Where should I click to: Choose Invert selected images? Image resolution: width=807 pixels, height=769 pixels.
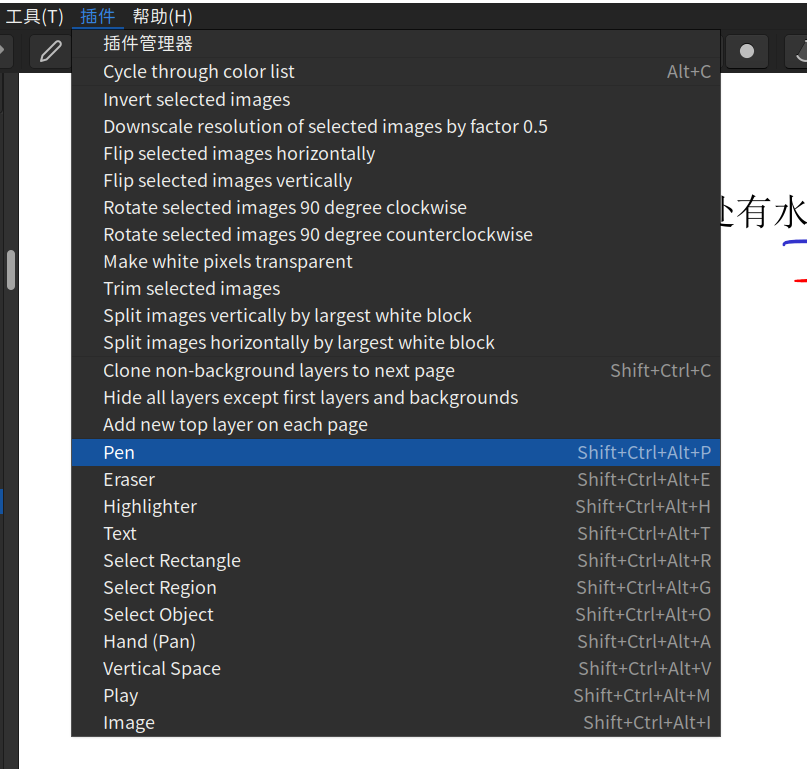click(396, 99)
